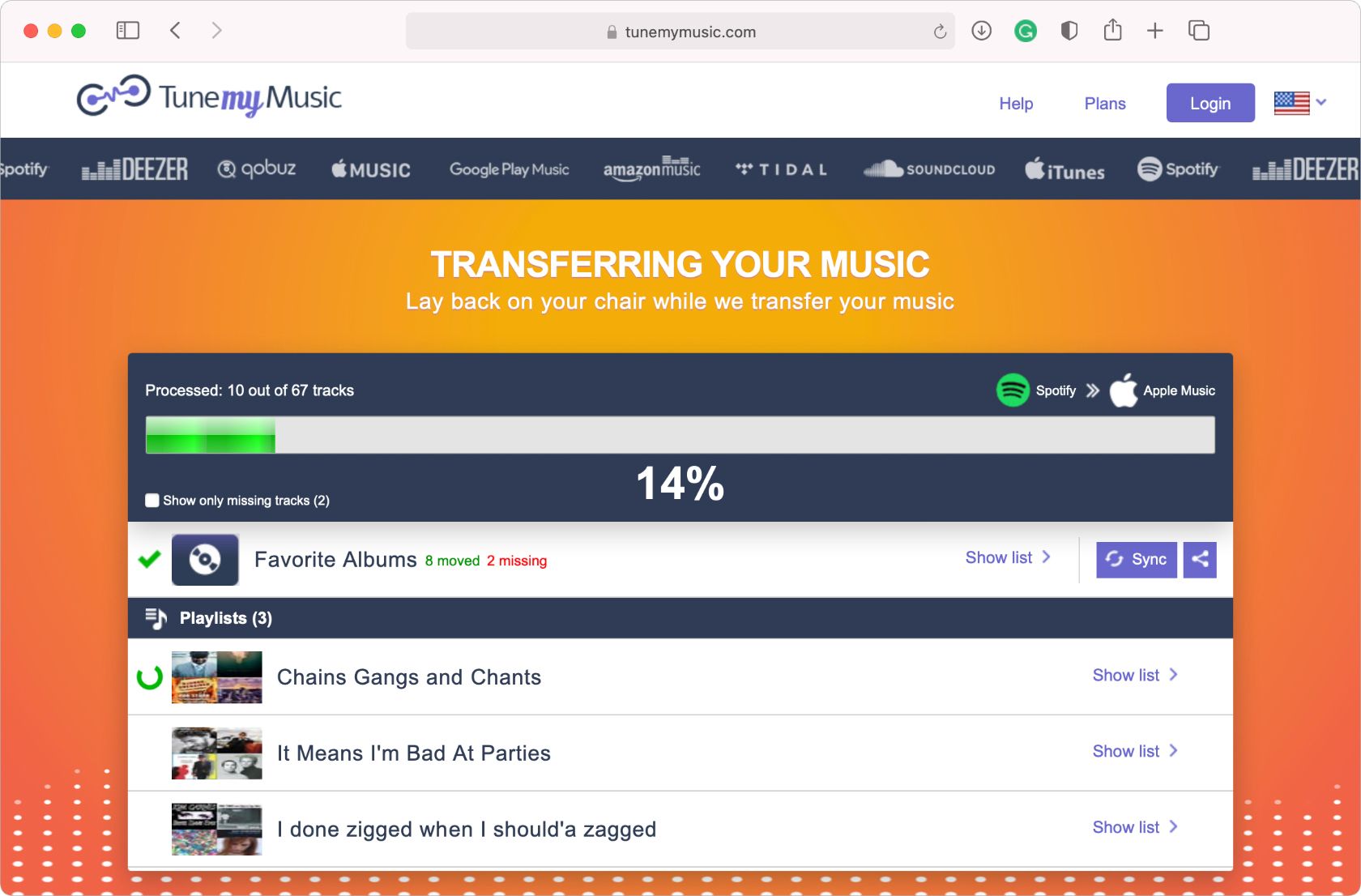Click Processed: 10 out of 67 tracks text
Image resolution: width=1361 pixels, height=896 pixels.
(x=250, y=390)
